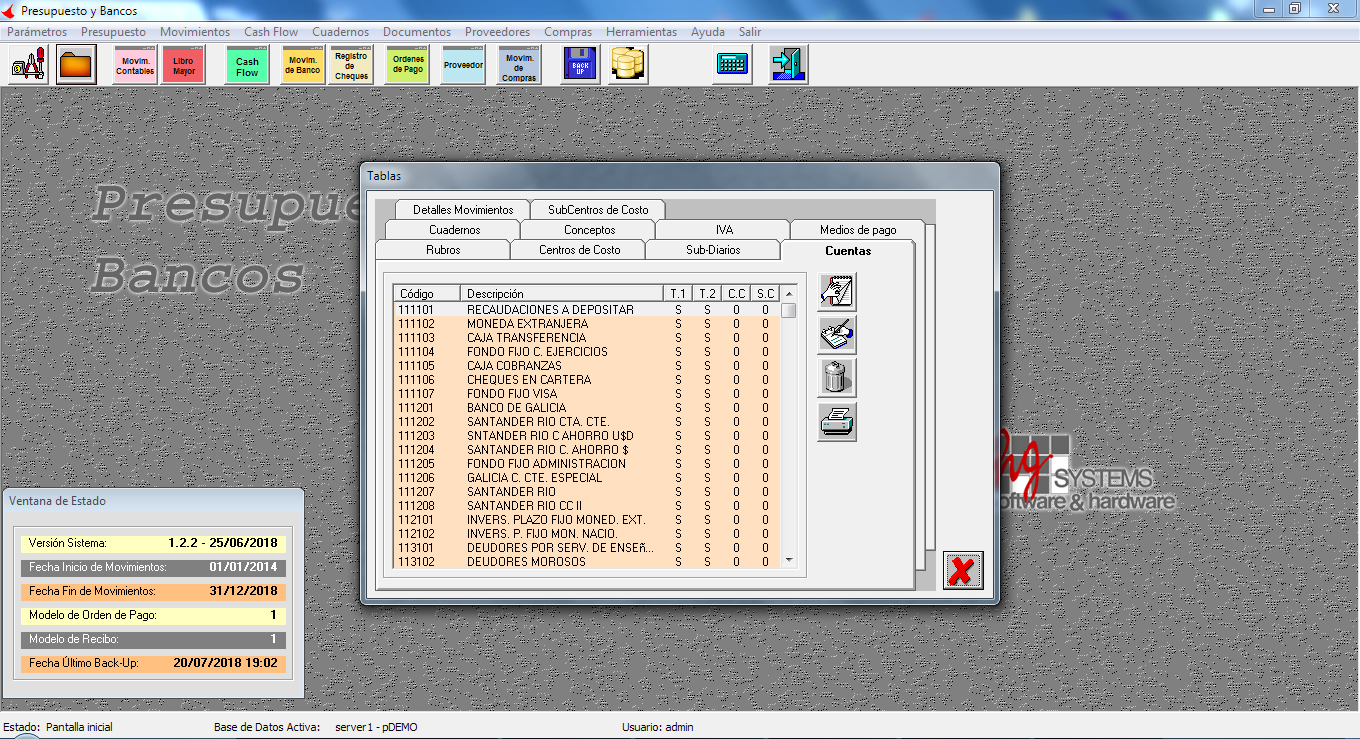Close Tablas dialog with red X button
Image resolution: width=1360 pixels, height=739 pixels.
(962, 570)
